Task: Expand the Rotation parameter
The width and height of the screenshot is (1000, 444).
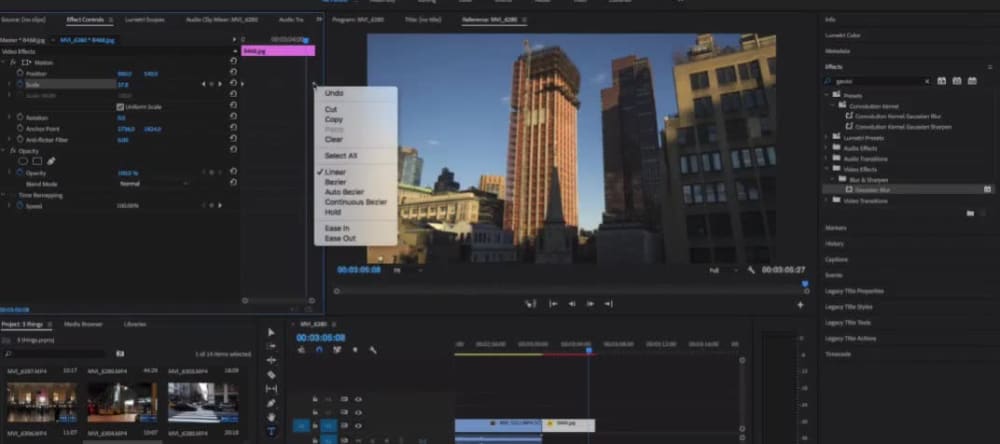Action: click(10, 117)
